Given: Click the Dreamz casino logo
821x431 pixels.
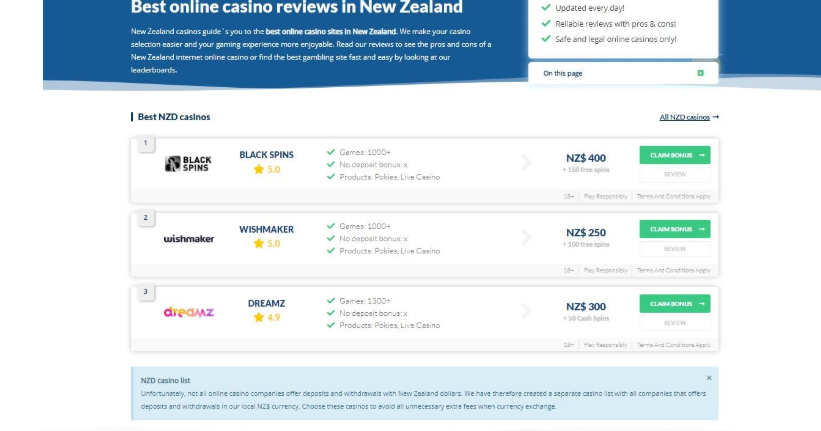Looking at the screenshot, I should click(x=188, y=312).
